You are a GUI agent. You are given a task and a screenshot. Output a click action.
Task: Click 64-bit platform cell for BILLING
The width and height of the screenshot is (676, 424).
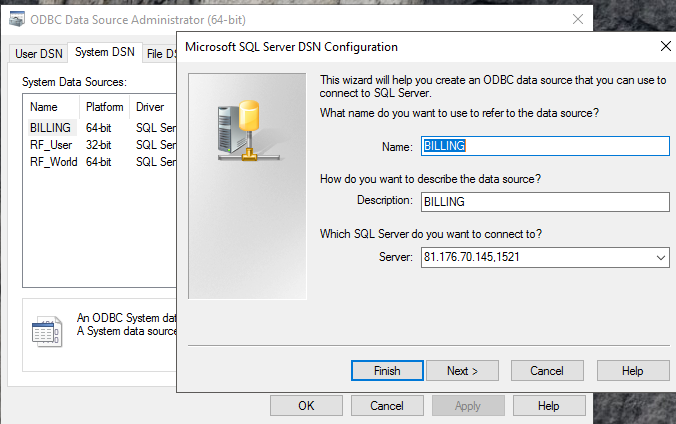point(99,128)
